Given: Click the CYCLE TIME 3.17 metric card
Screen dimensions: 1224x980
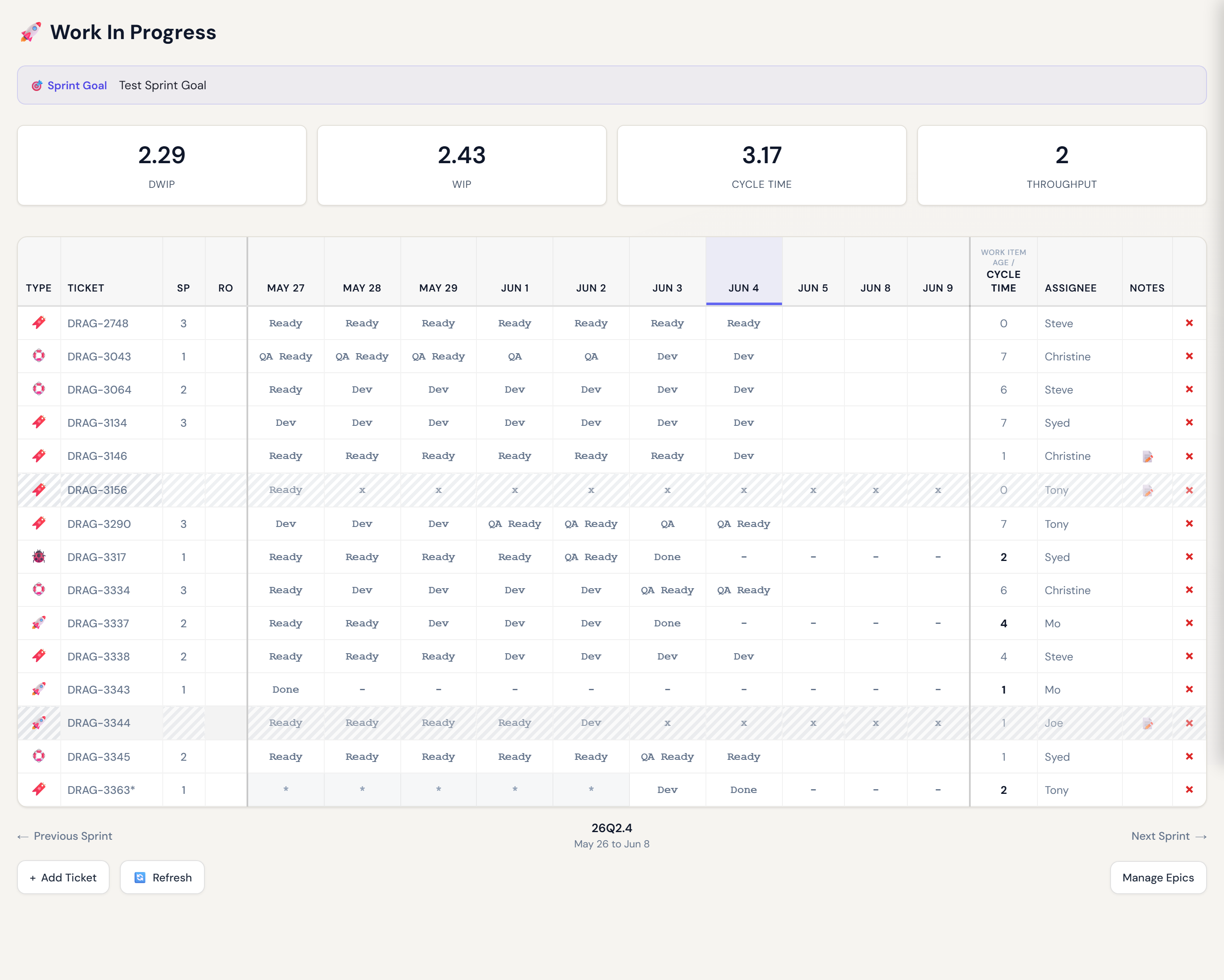Looking at the screenshot, I should (761, 165).
